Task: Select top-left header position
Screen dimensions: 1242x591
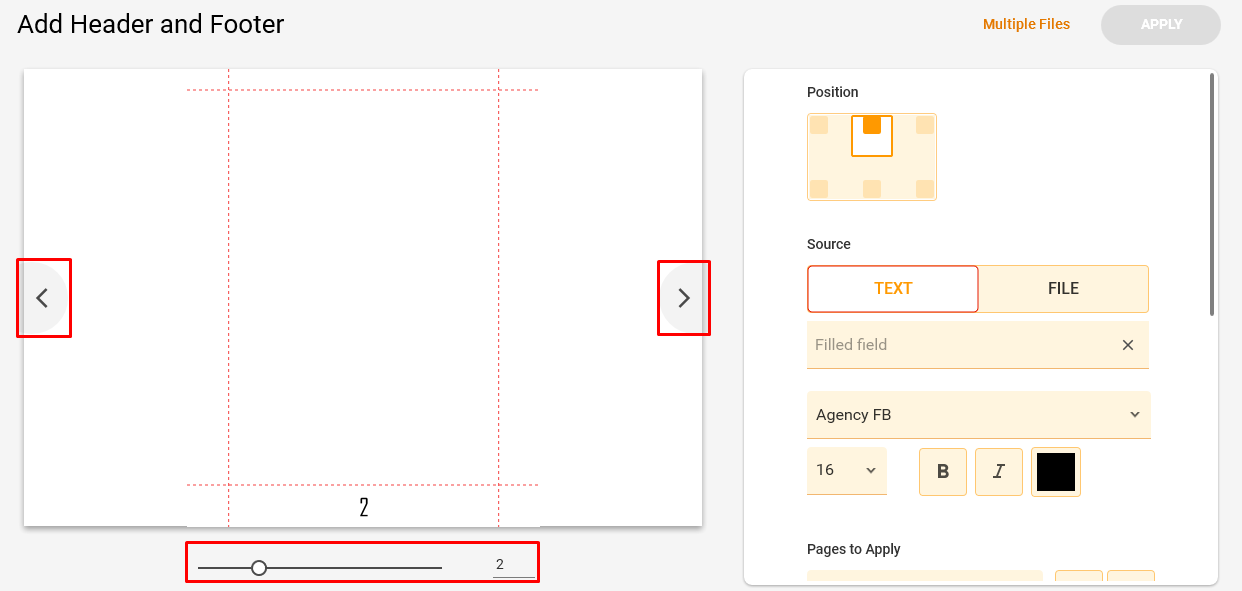Action: [x=819, y=125]
